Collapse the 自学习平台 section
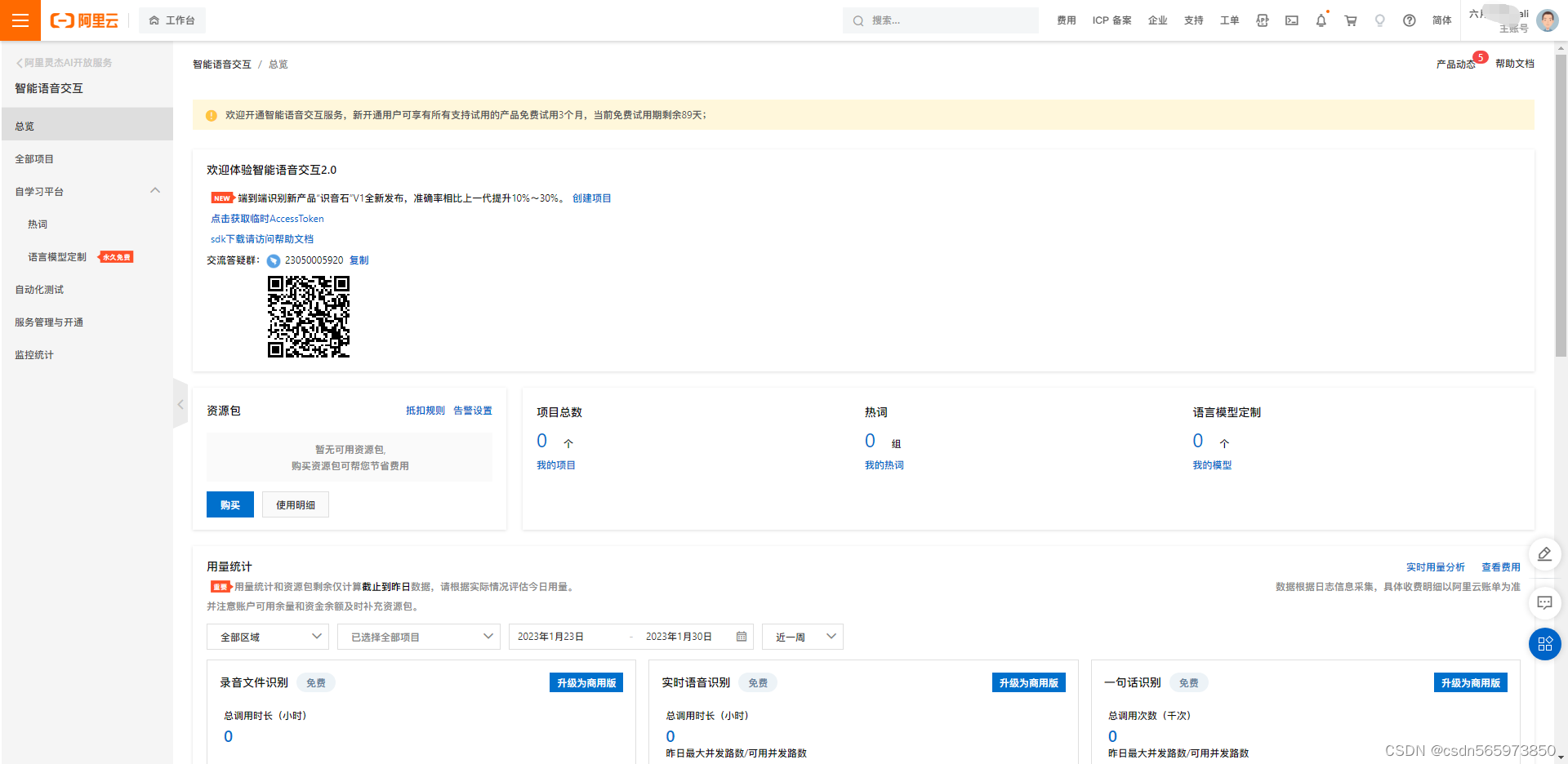The width and height of the screenshot is (1568, 764). point(155,190)
